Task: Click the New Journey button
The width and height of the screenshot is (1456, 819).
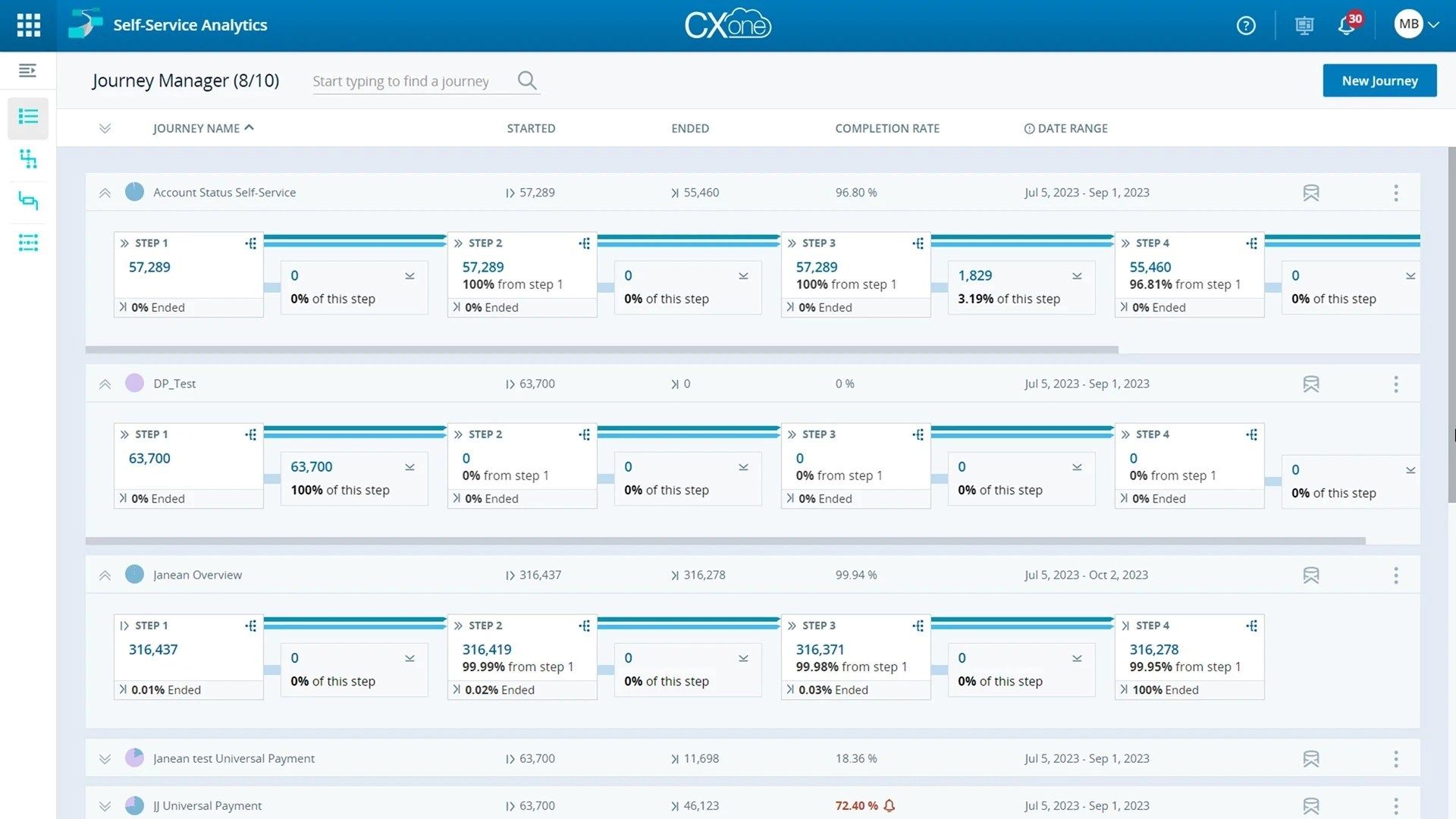Action: coord(1379,81)
